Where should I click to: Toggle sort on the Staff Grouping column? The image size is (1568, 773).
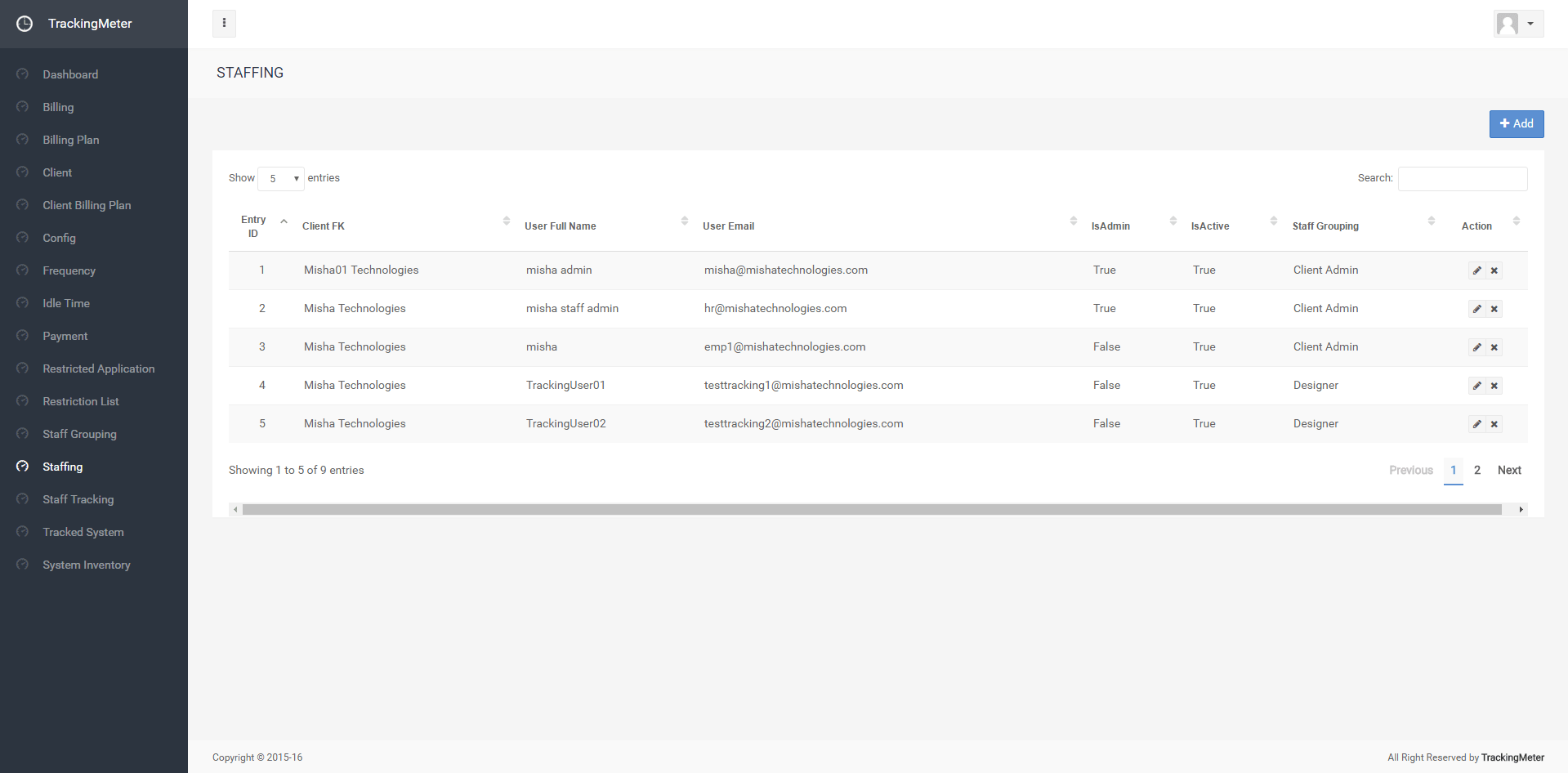click(x=1325, y=226)
